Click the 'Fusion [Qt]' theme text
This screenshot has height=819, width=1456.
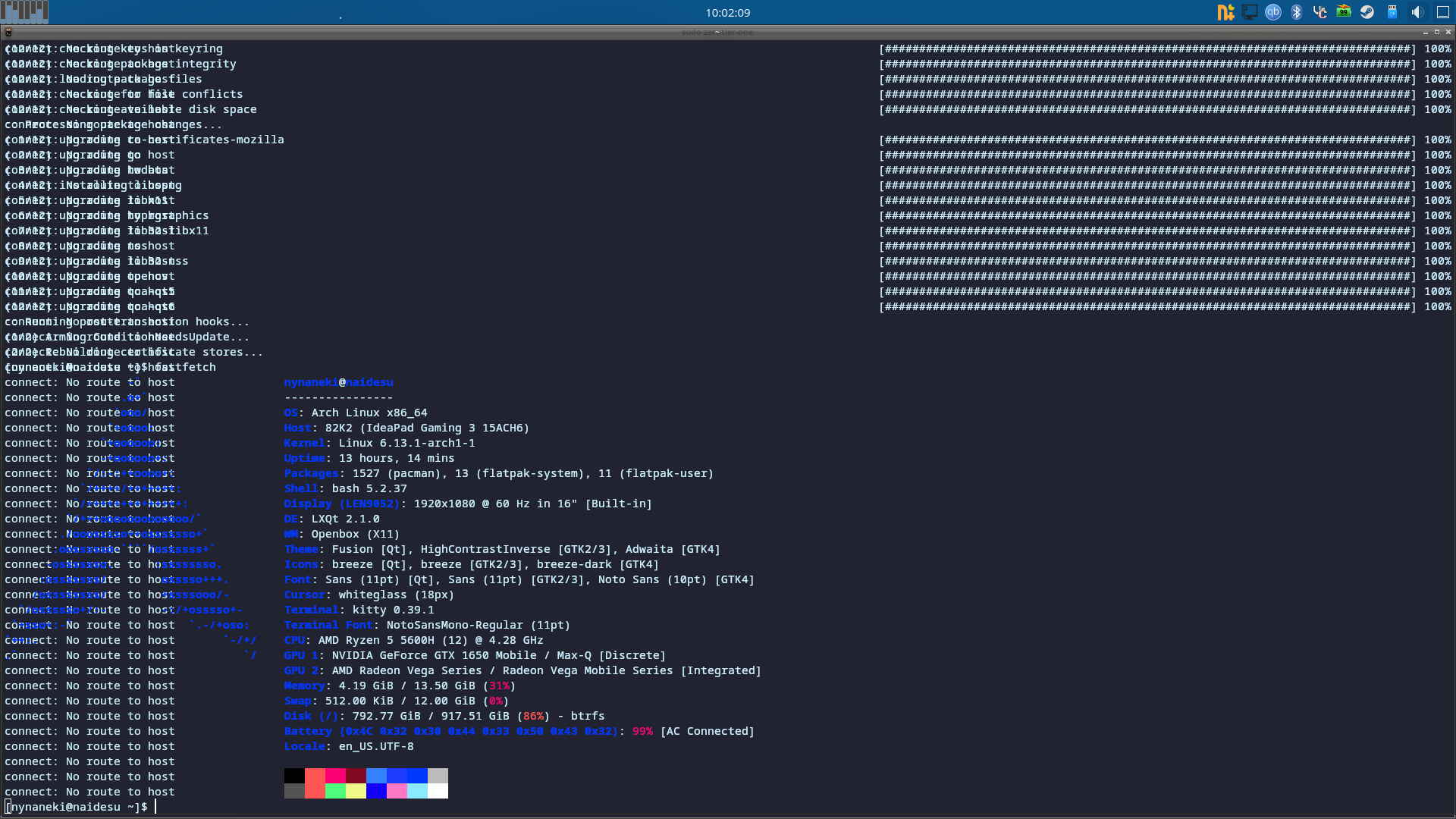[x=369, y=549]
